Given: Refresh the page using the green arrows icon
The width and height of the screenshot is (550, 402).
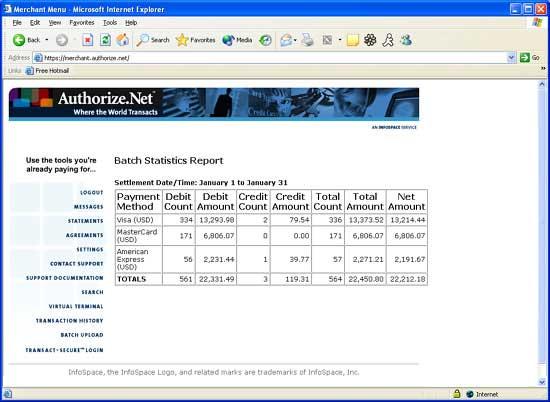Looking at the screenshot, I should [x=105, y=40].
